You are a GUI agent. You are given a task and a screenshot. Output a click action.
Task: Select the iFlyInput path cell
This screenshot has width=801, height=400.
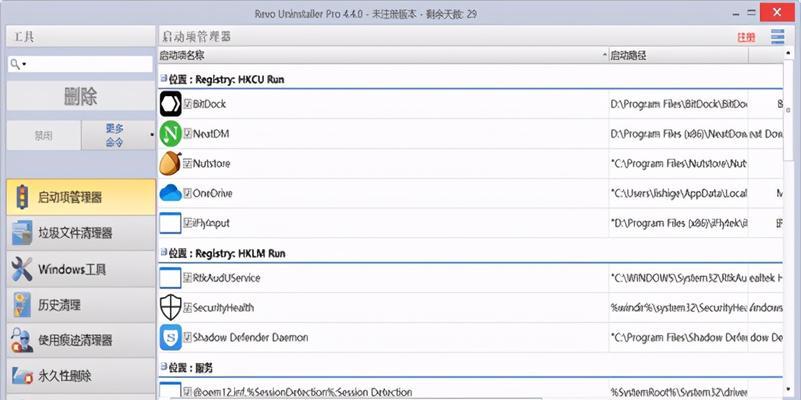[x=679, y=223]
